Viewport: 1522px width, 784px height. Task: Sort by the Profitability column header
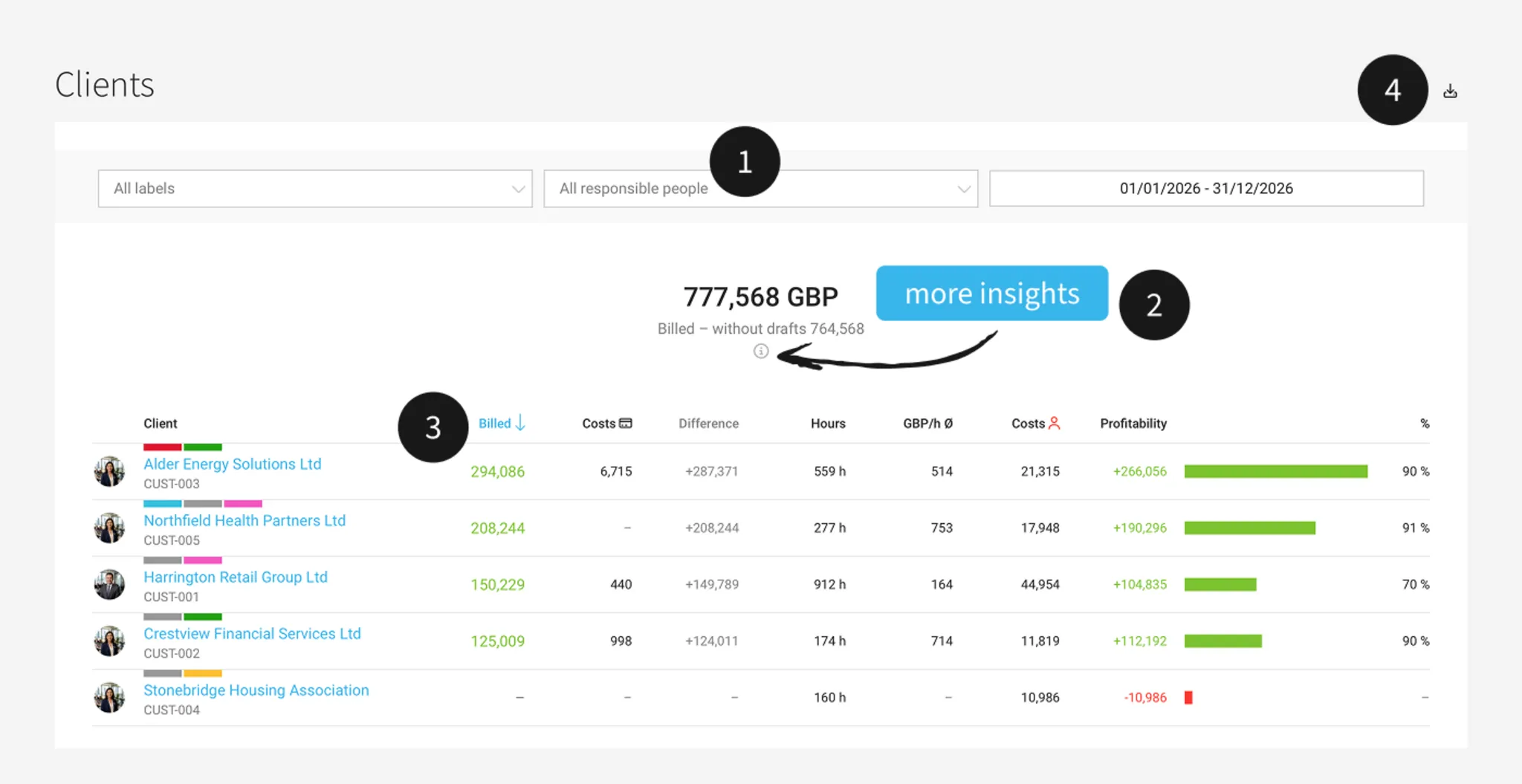(x=1133, y=423)
